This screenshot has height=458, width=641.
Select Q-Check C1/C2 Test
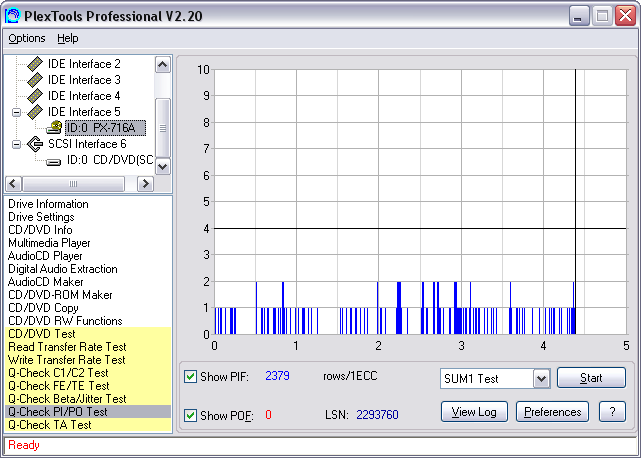pyautogui.click(x=88, y=373)
